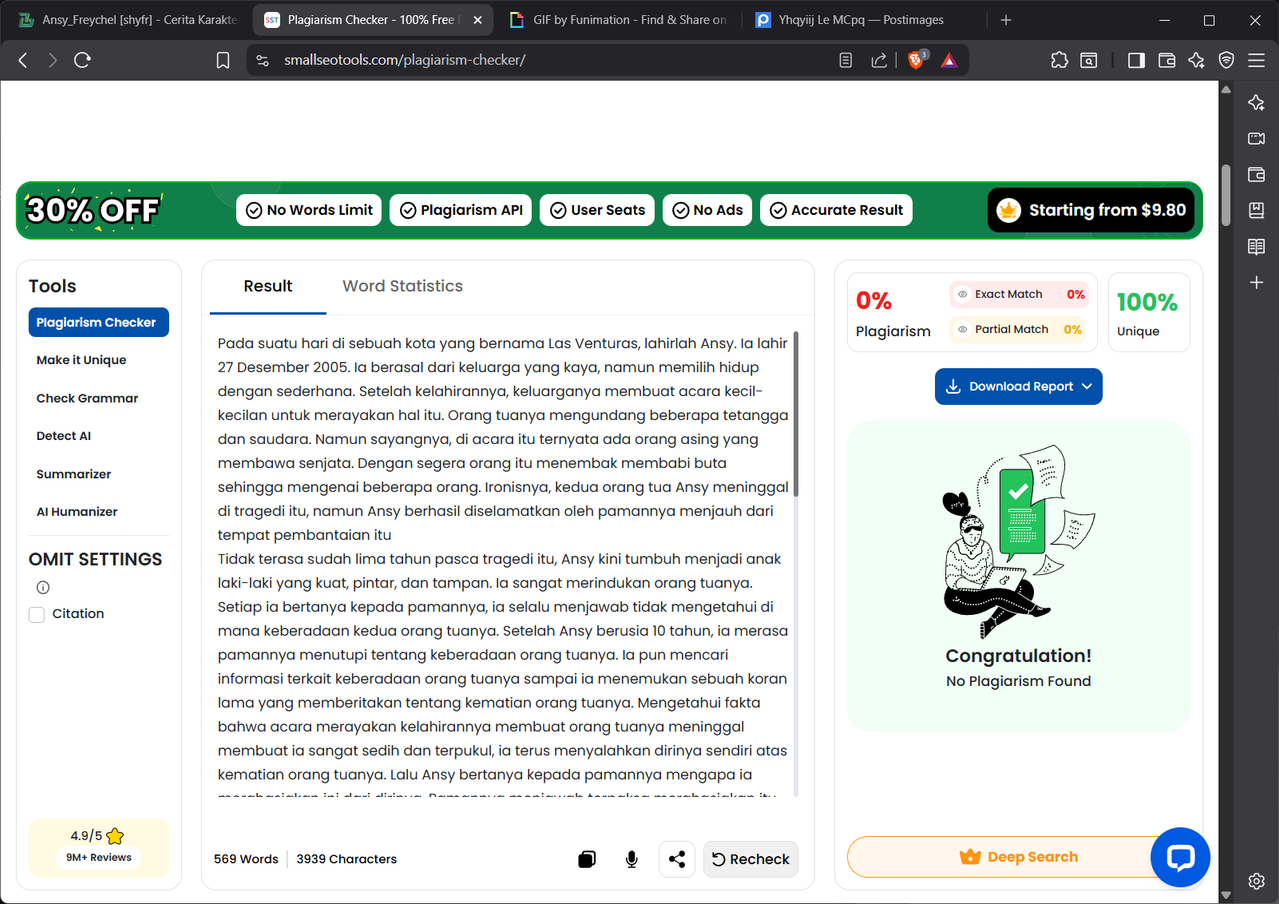Click the 30% OFF banner text
Screen dimensions: 1279x904
[93, 210]
